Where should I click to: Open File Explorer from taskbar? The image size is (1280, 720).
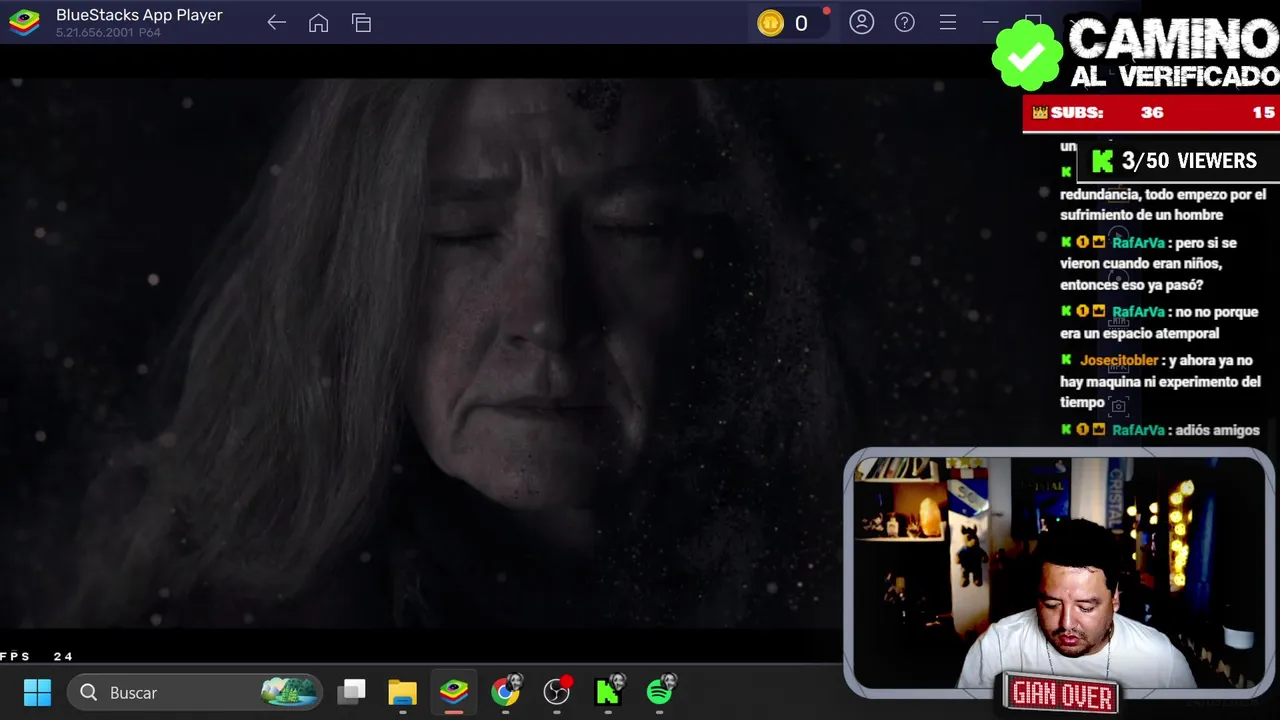402,692
